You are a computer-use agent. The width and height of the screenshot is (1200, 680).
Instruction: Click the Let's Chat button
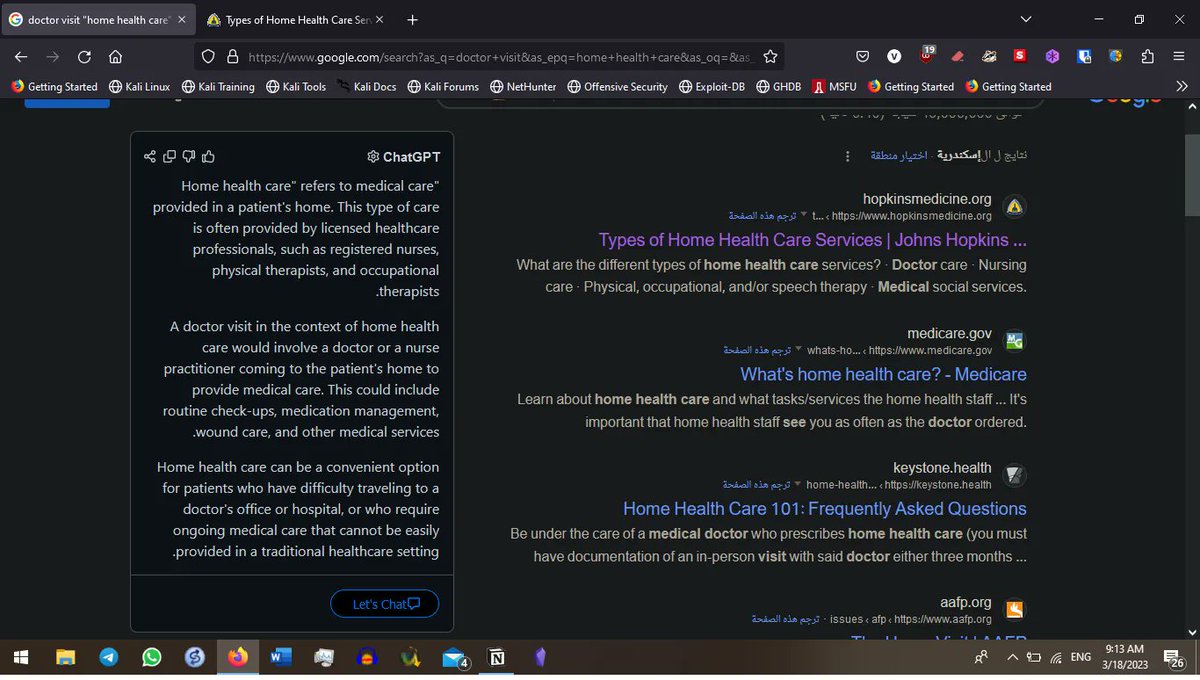pyautogui.click(x=385, y=604)
